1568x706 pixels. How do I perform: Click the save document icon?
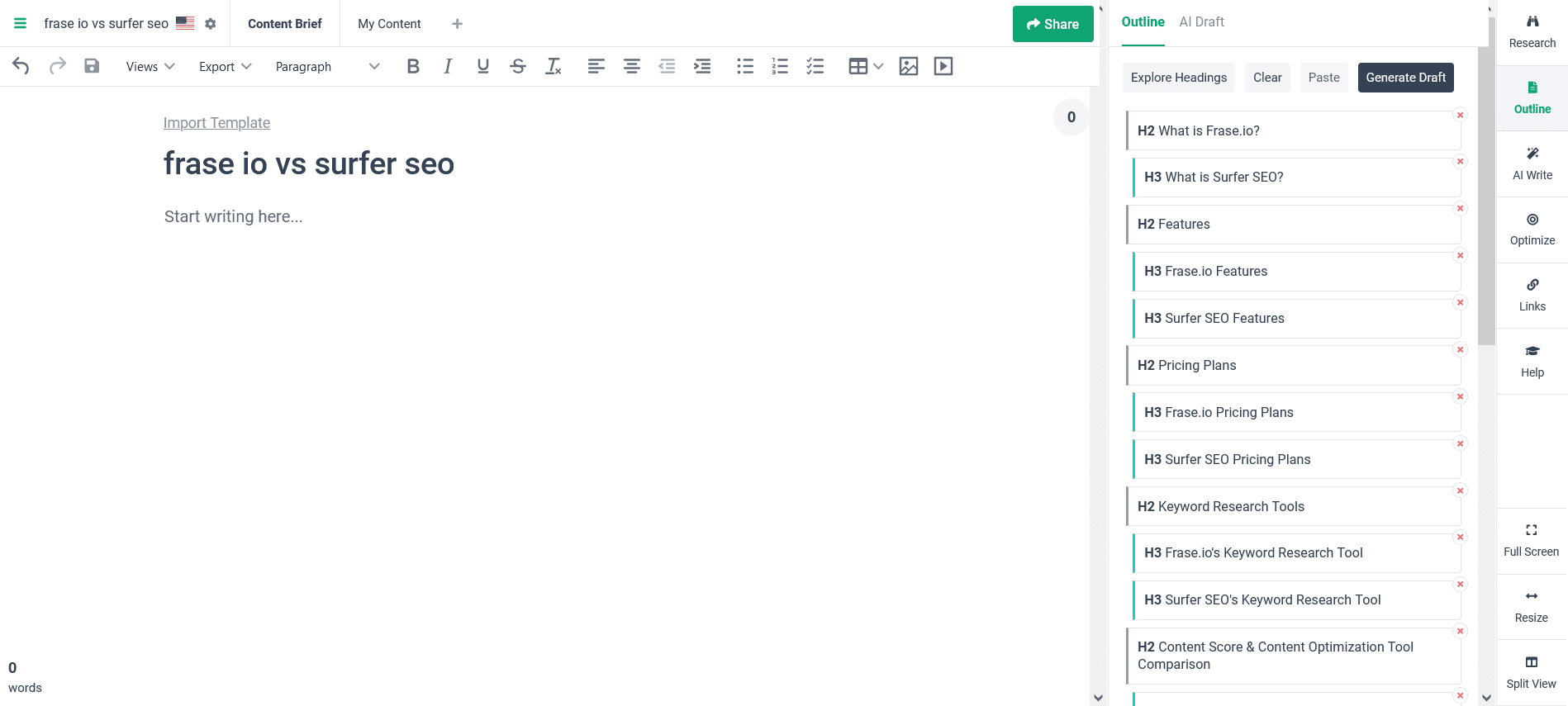tap(92, 66)
